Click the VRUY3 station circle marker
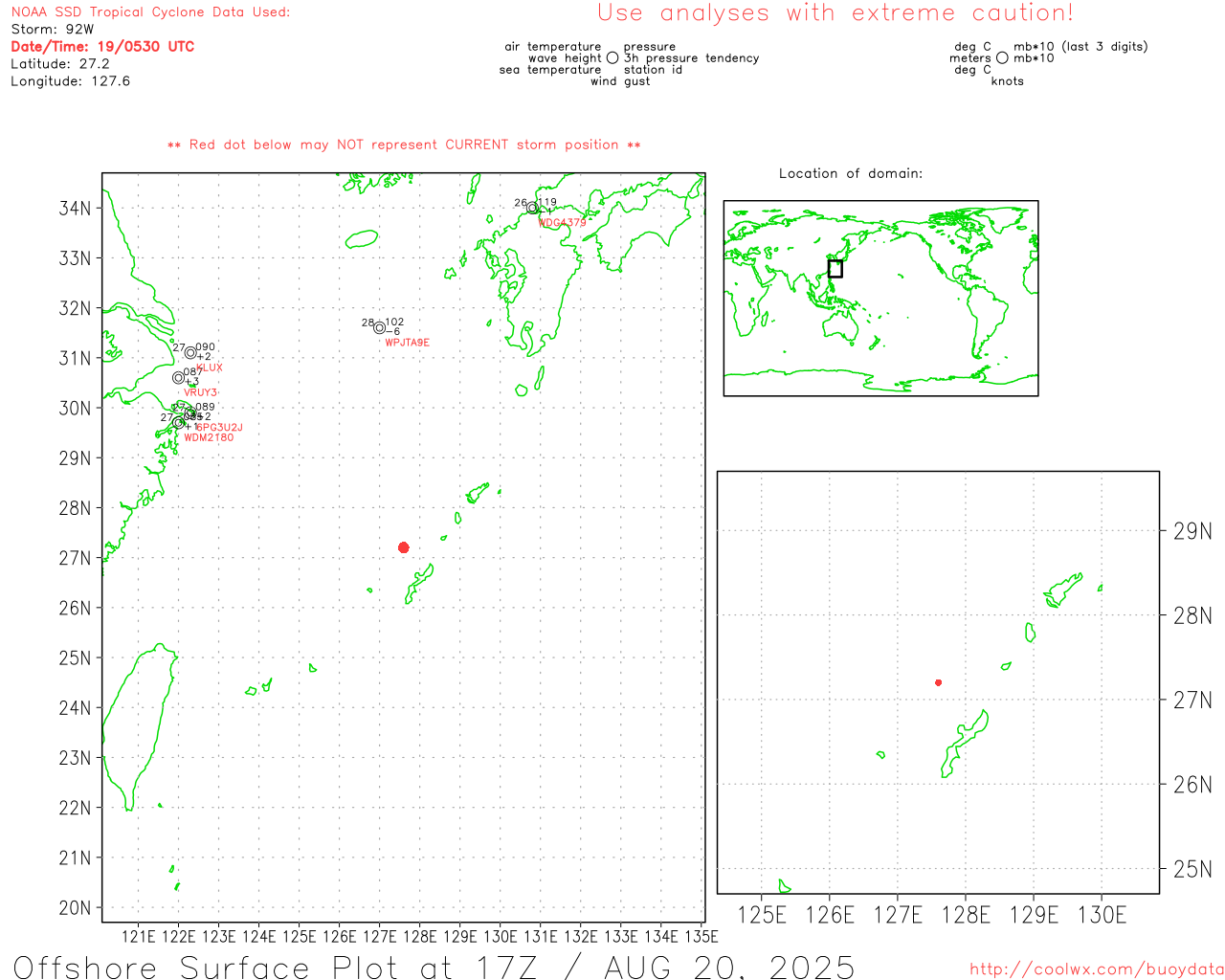Image resolution: width=1225 pixels, height=980 pixels. click(178, 378)
